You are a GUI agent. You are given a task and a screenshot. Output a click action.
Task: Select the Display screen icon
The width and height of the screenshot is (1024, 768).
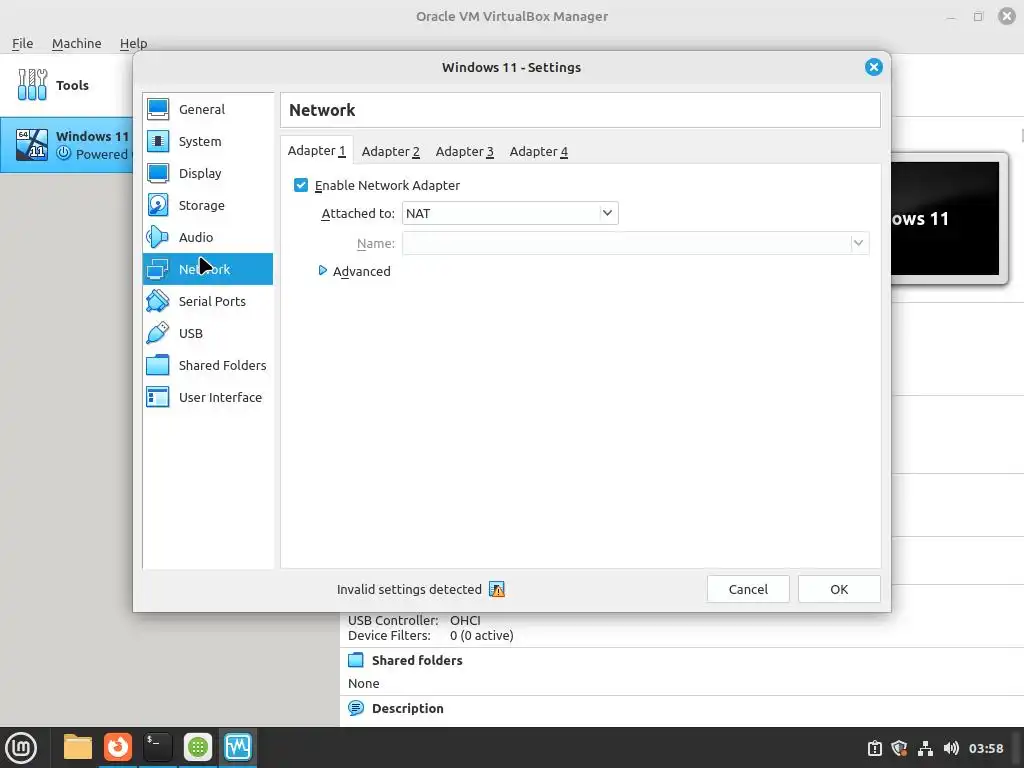click(158, 173)
